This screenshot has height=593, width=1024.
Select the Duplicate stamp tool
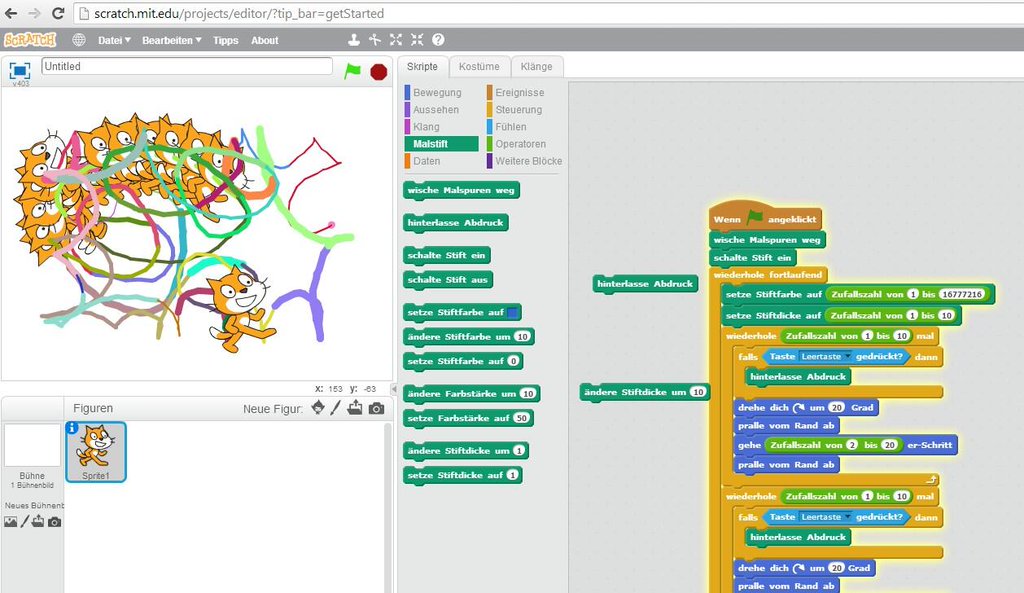(353, 40)
